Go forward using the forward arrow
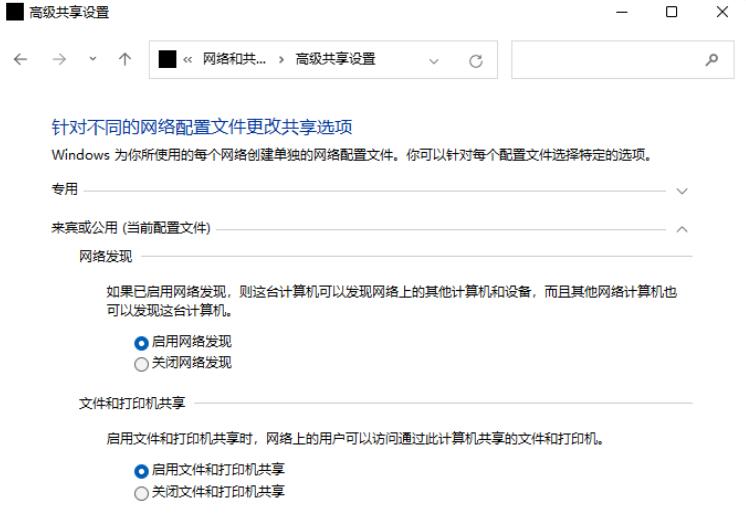This screenshot has height=515, width=746. coord(59,59)
